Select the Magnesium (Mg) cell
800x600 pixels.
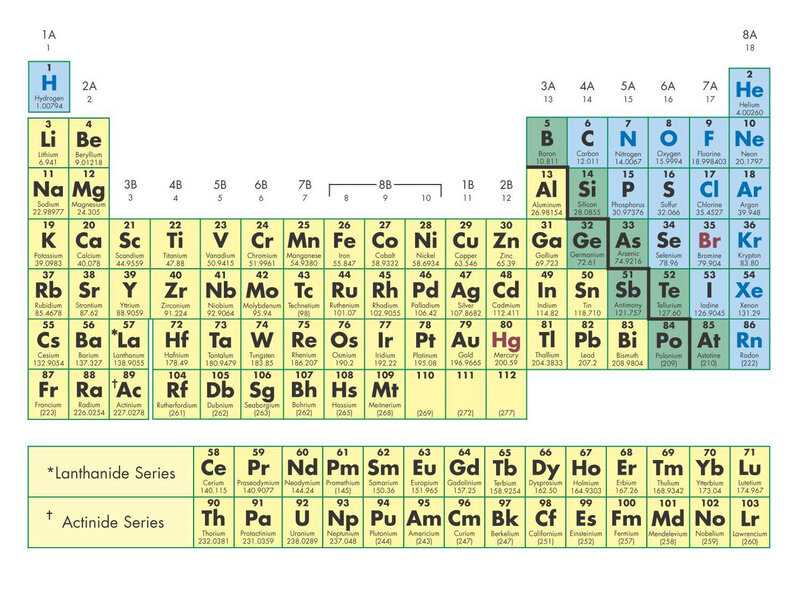point(89,193)
